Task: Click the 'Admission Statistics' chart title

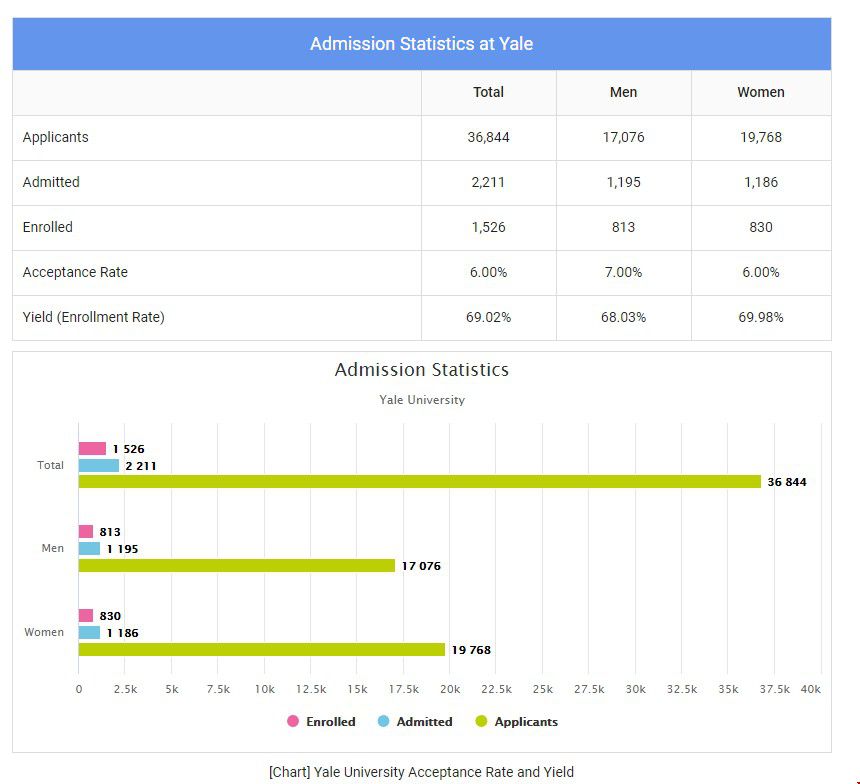Action: coord(422,370)
